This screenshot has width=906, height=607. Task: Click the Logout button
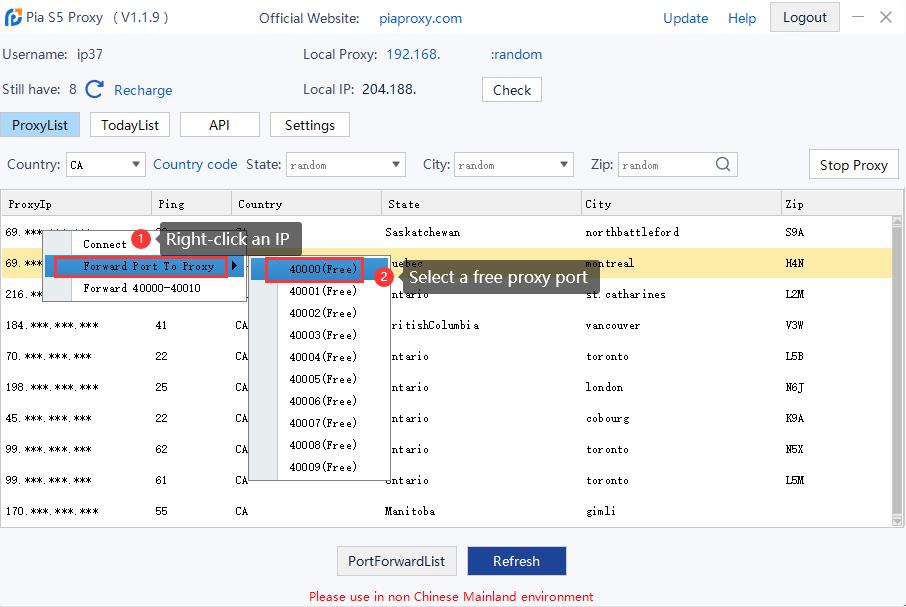pyautogui.click(x=804, y=17)
